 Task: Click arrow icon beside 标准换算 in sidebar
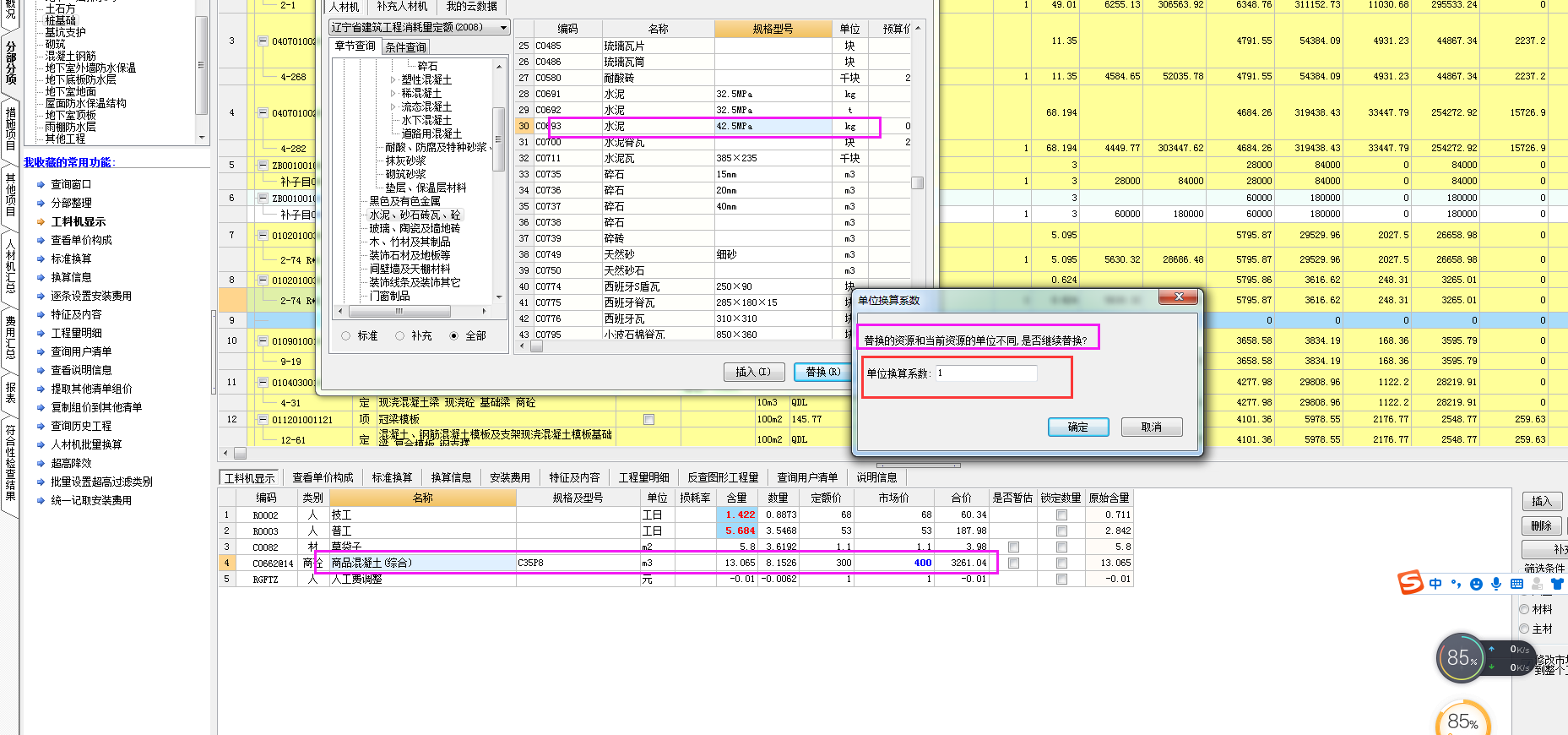click(41, 259)
